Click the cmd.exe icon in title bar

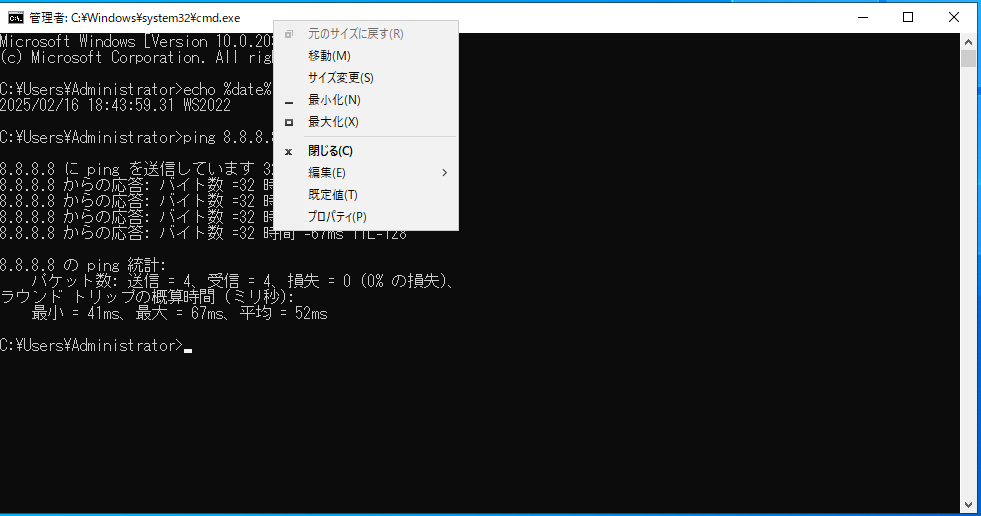coord(16,17)
